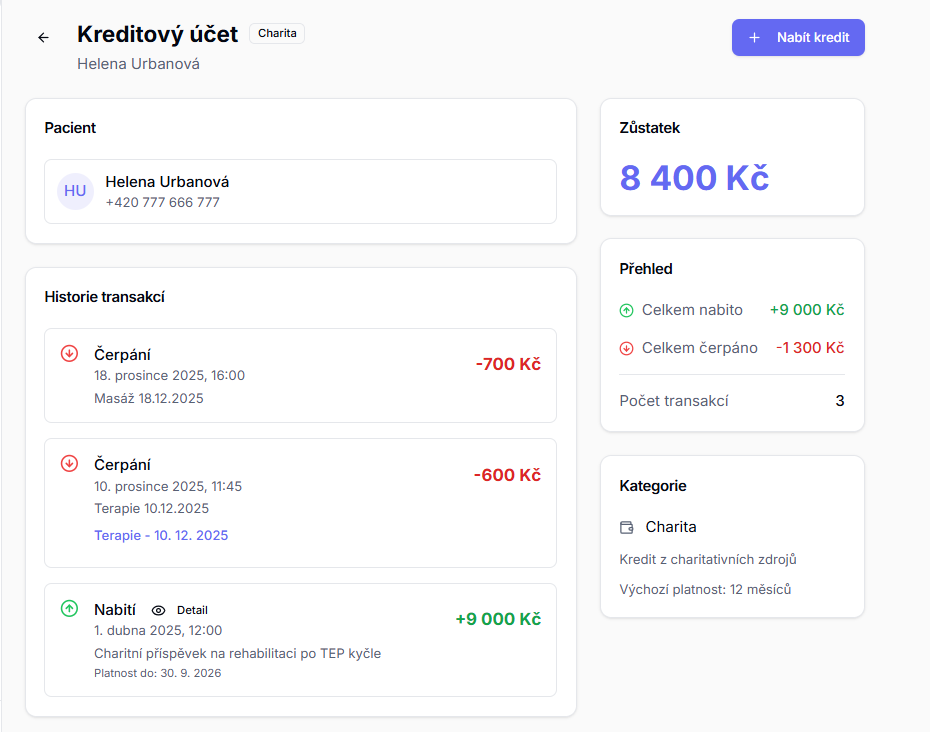
Task: Click the 8 400 Kč balance amount
Action: [694, 178]
